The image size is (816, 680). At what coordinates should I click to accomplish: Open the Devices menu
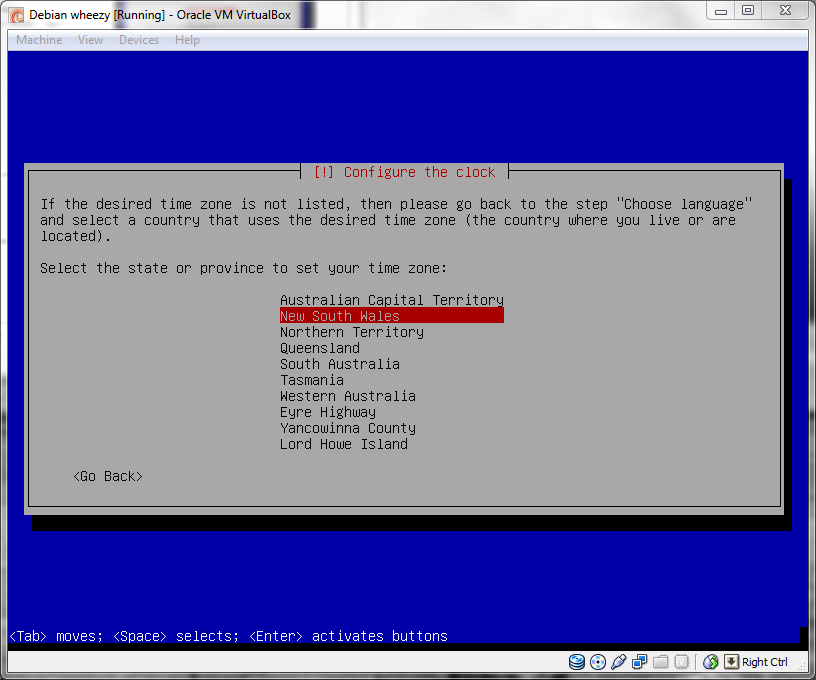(139, 40)
